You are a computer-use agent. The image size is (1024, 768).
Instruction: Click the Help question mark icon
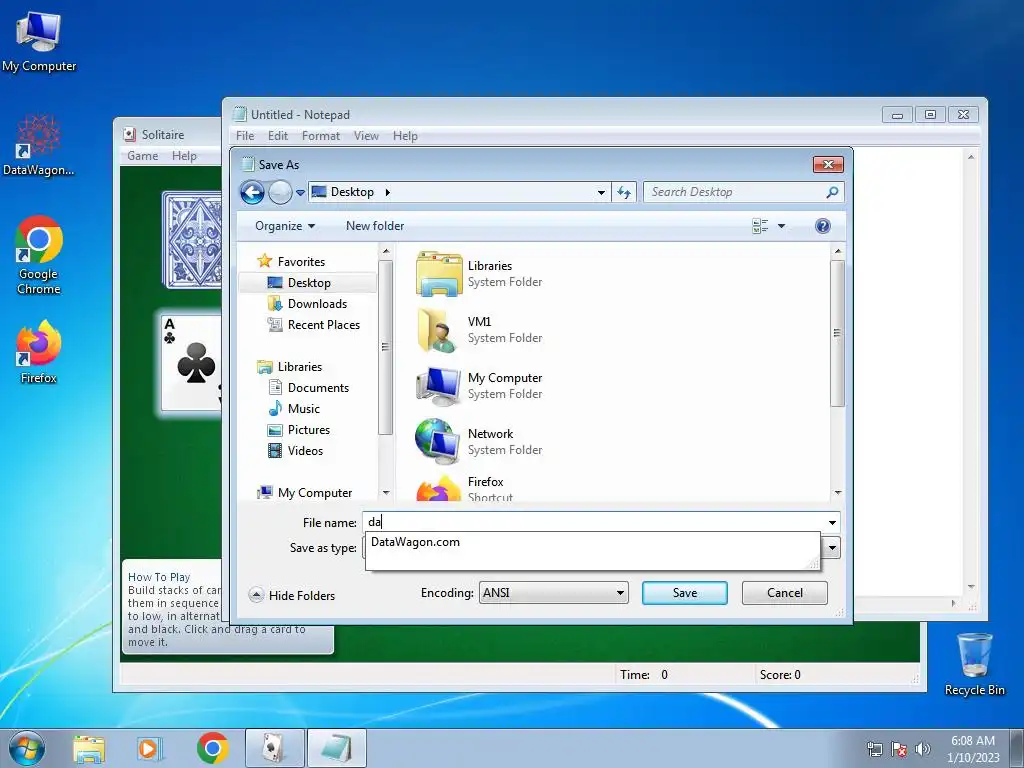pyautogui.click(x=823, y=226)
